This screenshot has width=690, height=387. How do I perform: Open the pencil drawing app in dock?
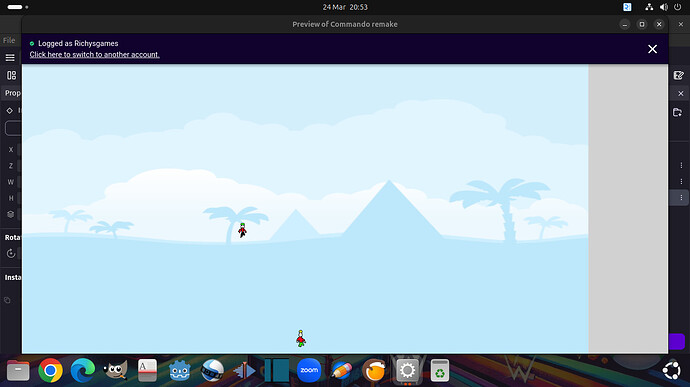(x=341, y=371)
